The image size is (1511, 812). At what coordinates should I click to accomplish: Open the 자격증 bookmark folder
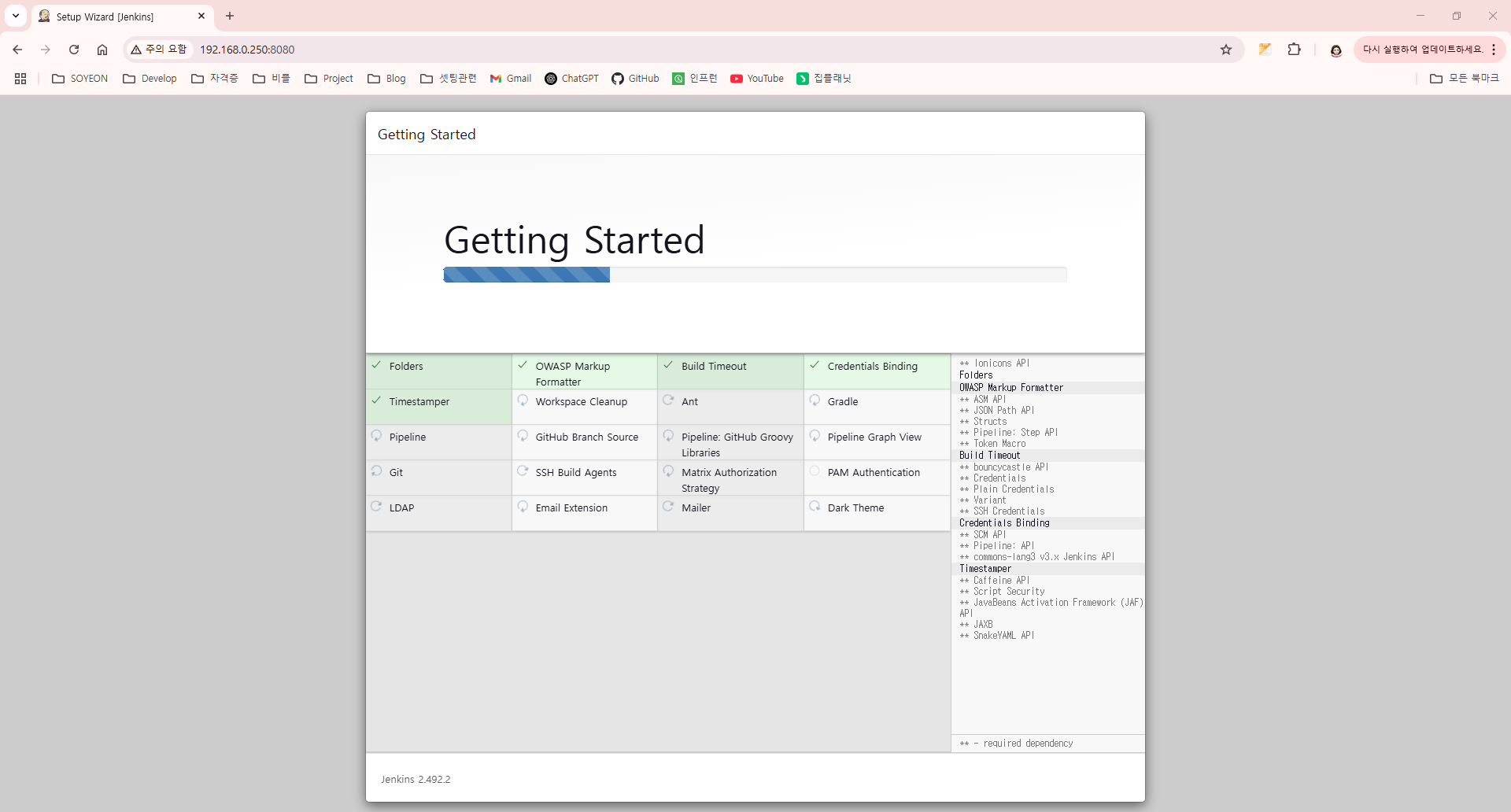pyautogui.click(x=215, y=79)
